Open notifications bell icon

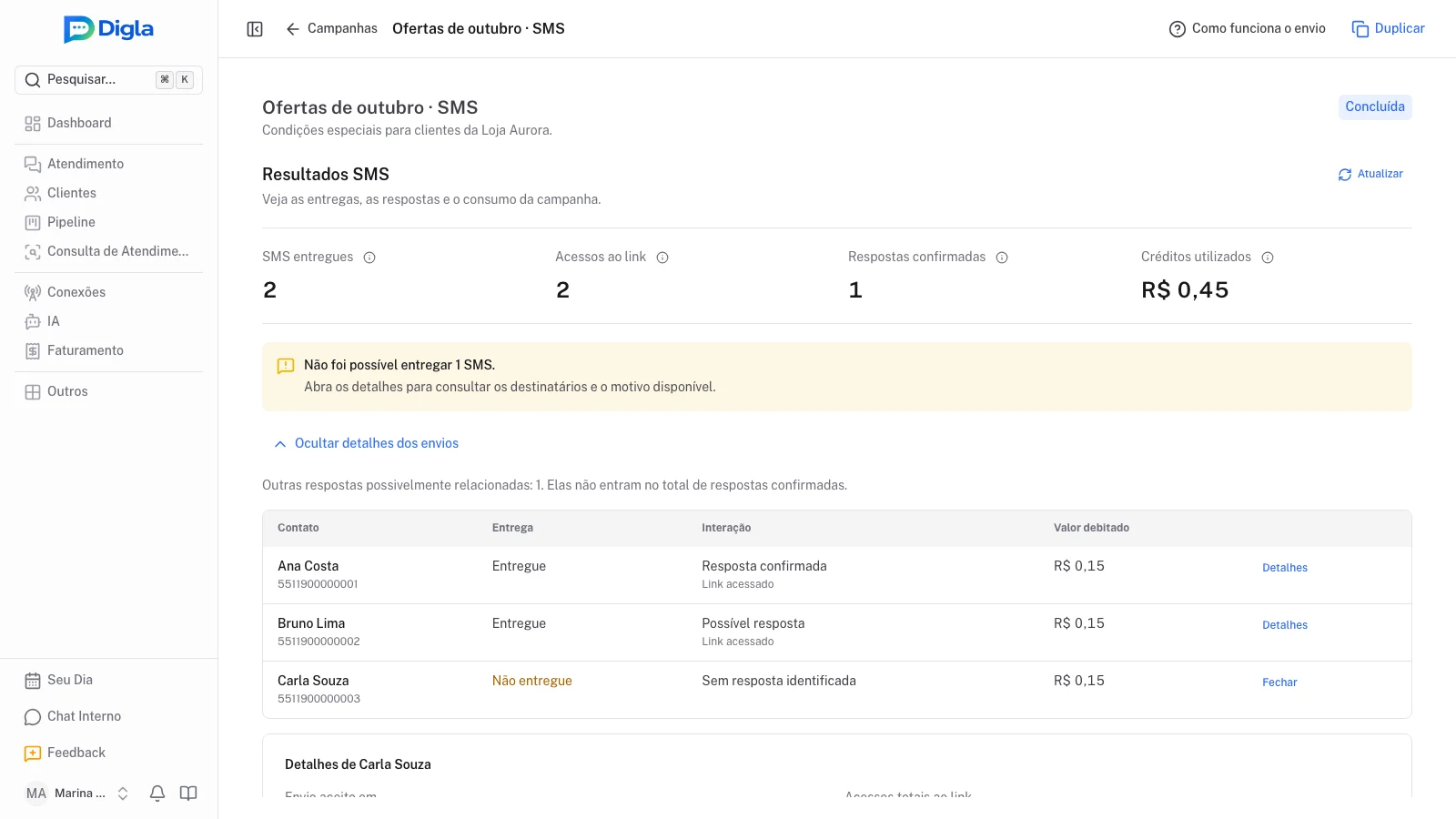pos(157,794)
